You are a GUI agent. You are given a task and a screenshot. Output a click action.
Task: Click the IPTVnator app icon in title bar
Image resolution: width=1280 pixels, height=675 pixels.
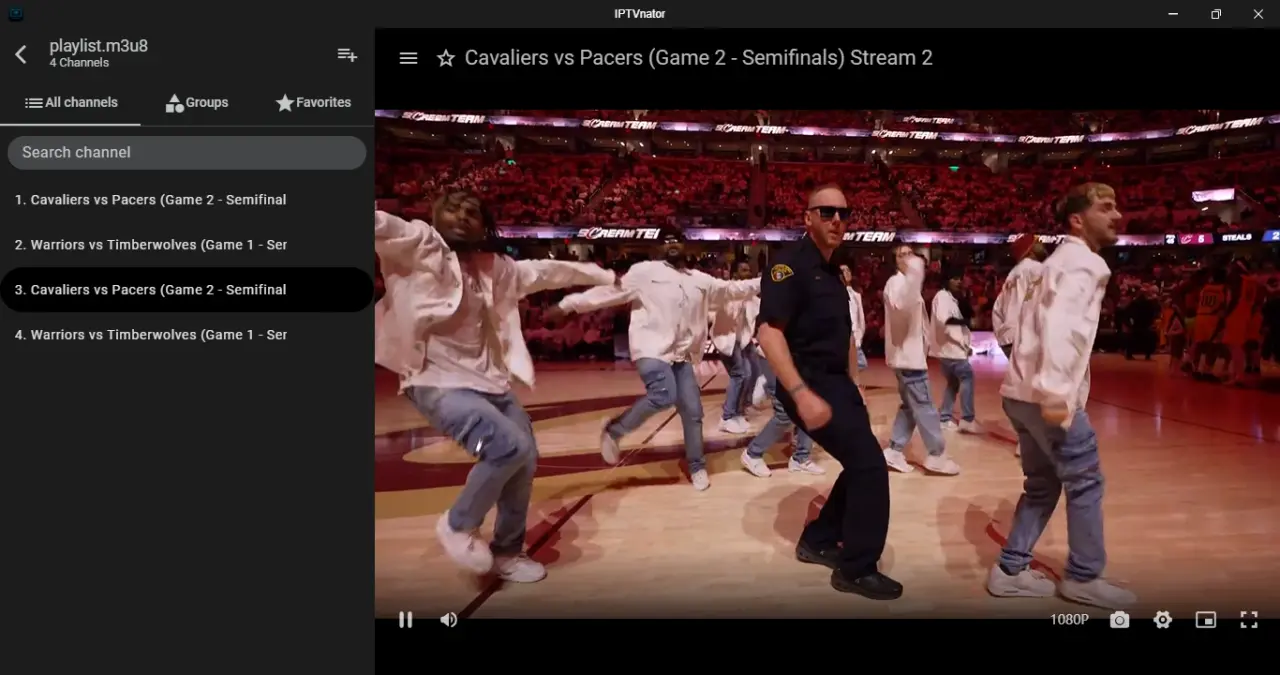click(x=15, y=14)
